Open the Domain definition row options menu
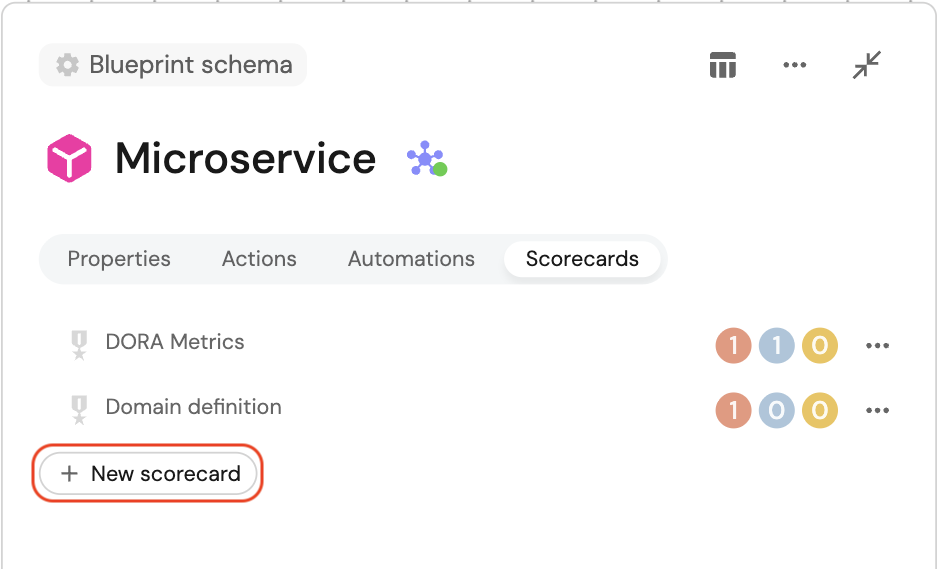This screenshot has width=940, height=569. pyautogui.click(x=877, y=410)
